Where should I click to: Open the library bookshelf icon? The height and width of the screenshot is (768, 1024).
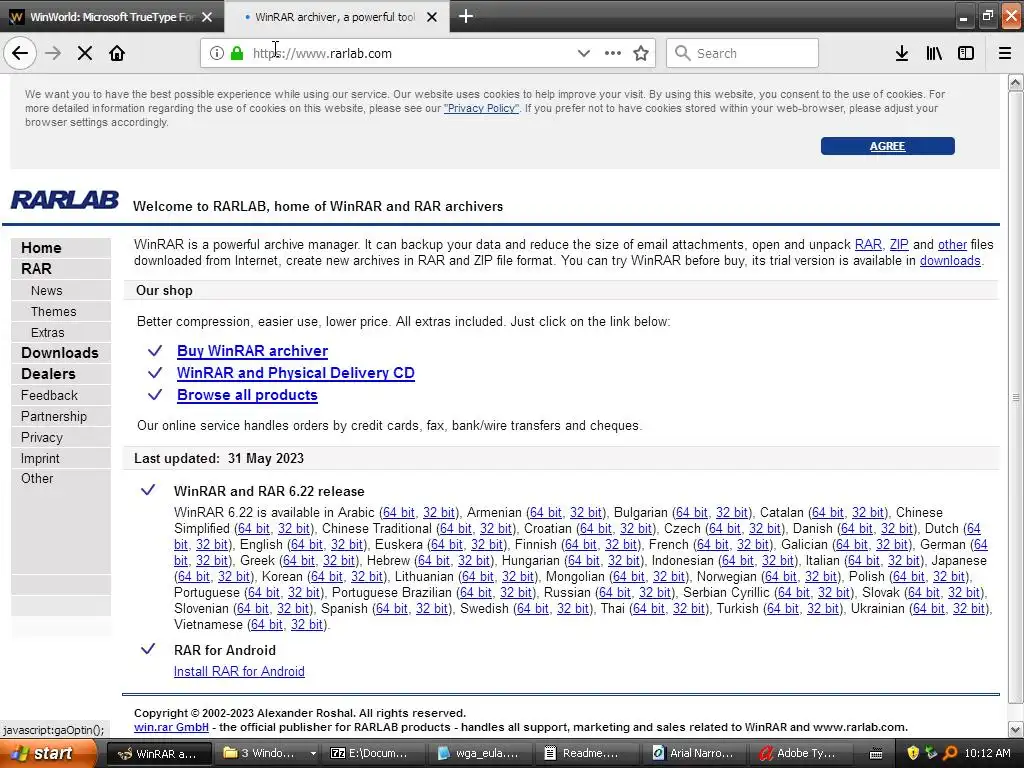coord(934,53)
